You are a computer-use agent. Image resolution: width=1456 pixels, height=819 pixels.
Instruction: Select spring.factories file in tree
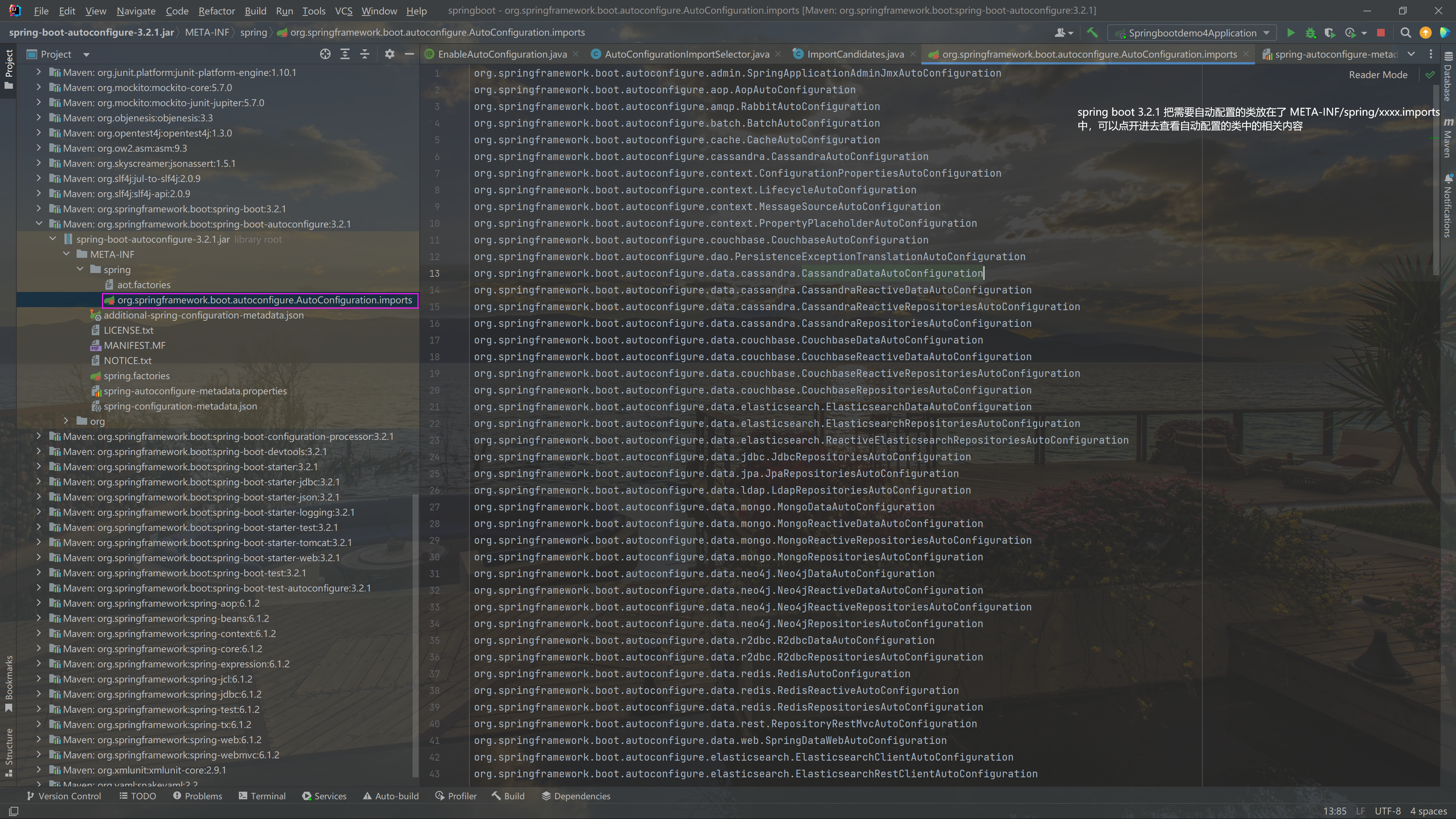pos(136,376)
